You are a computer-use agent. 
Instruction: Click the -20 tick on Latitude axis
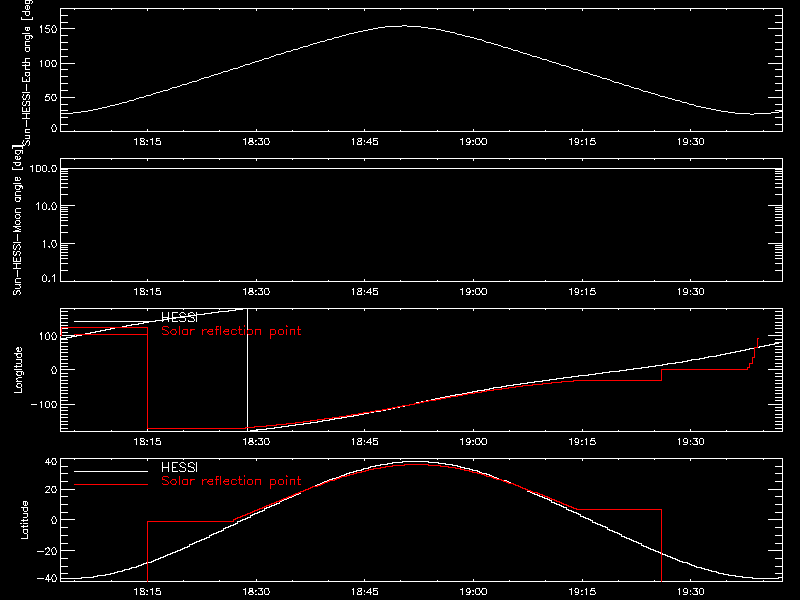(x=47, y=551)
